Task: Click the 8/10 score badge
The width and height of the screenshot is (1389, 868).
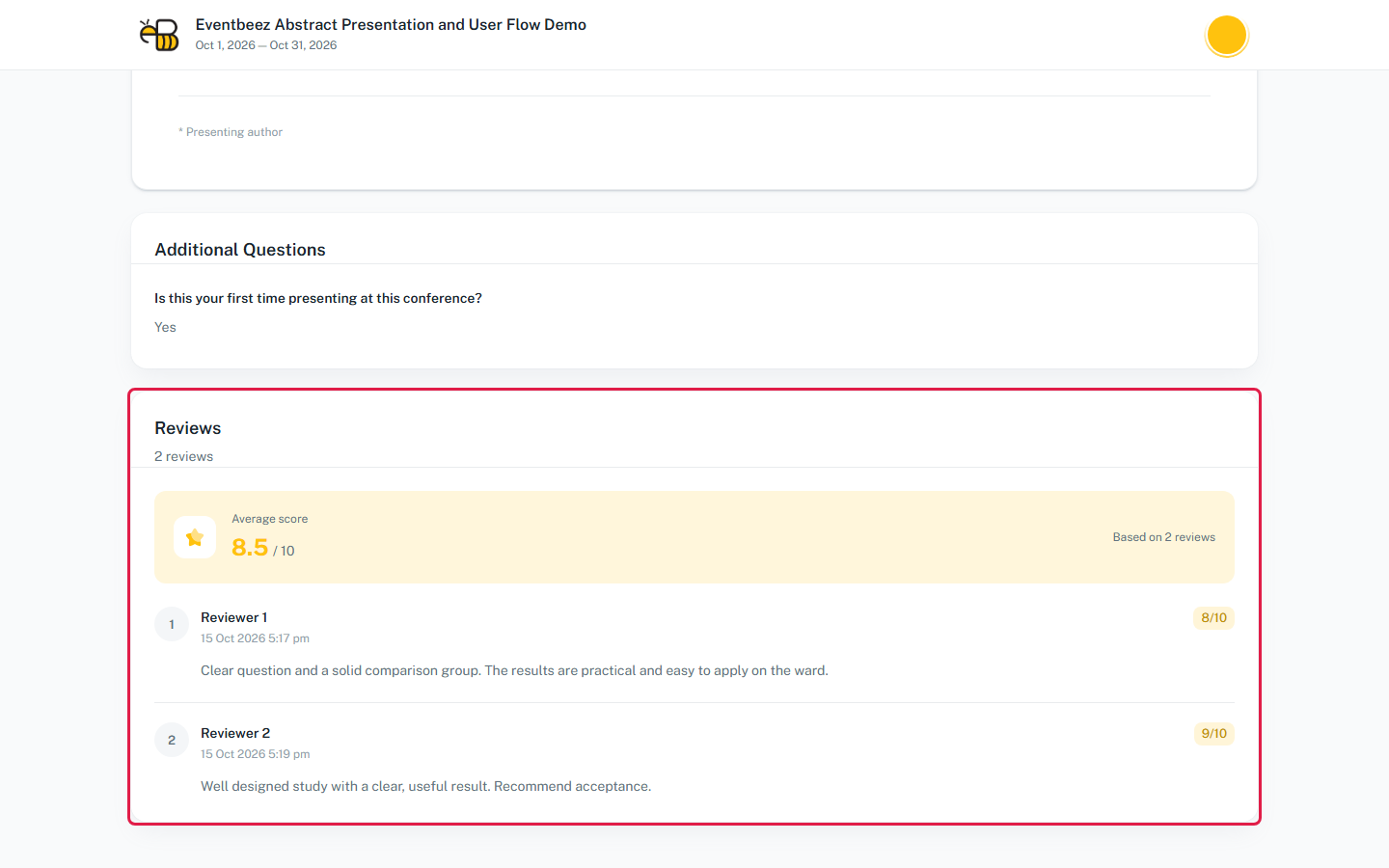Action: coord(1213,618)
